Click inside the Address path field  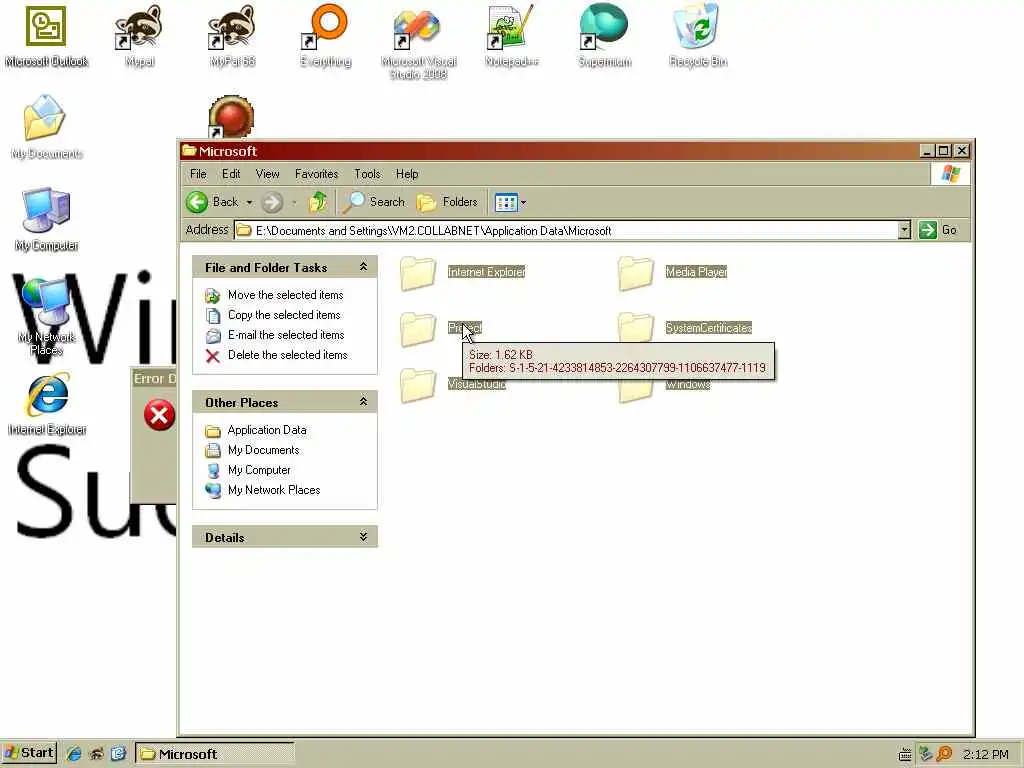click(x=567, y=231)
